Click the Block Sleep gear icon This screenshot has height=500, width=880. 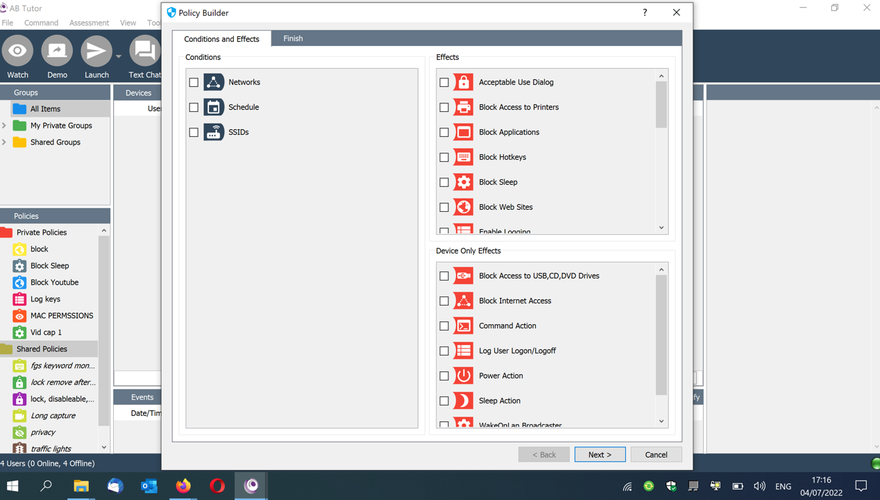[464, 182]
